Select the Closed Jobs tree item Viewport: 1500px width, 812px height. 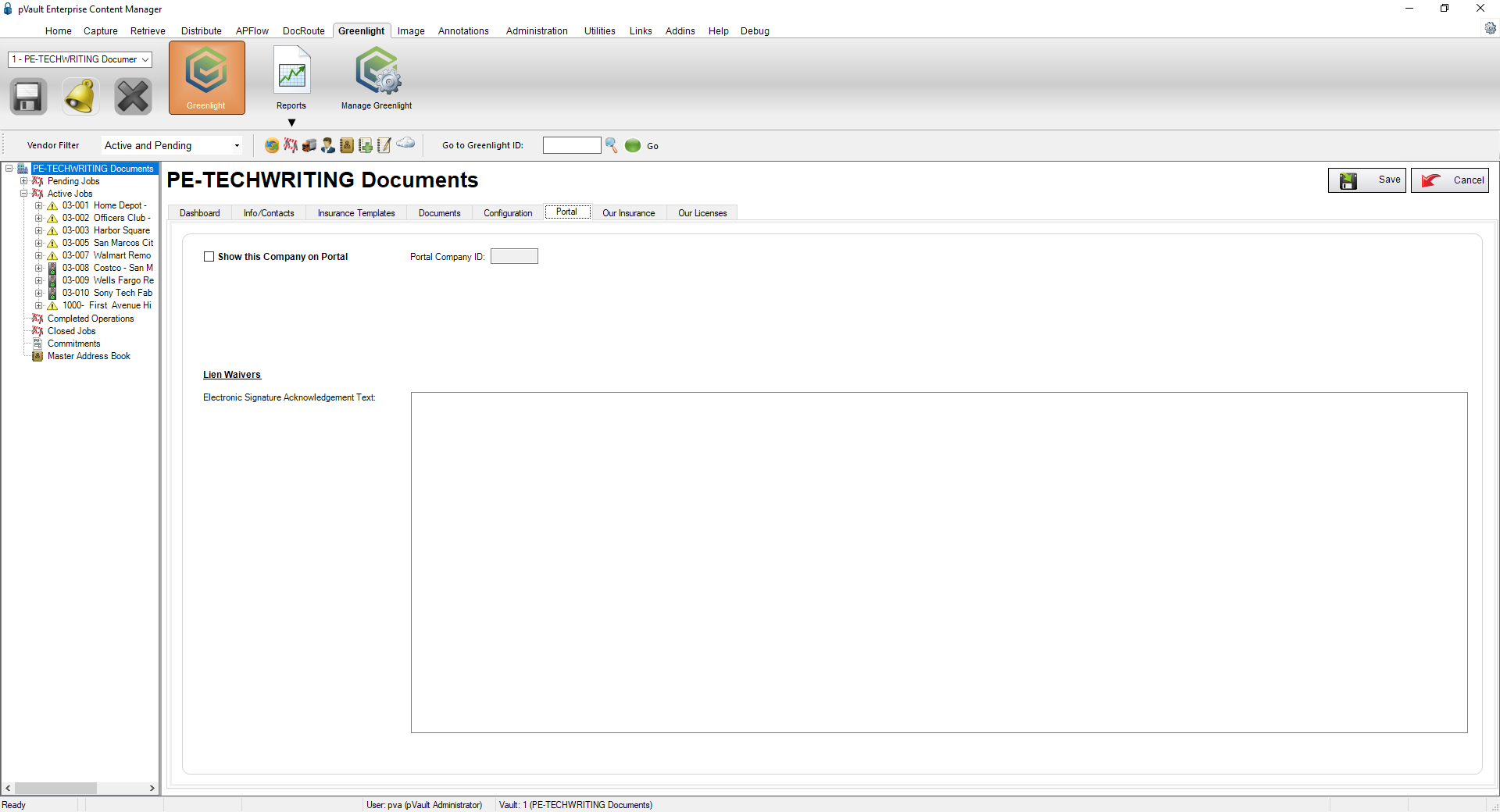coord(72,331)
